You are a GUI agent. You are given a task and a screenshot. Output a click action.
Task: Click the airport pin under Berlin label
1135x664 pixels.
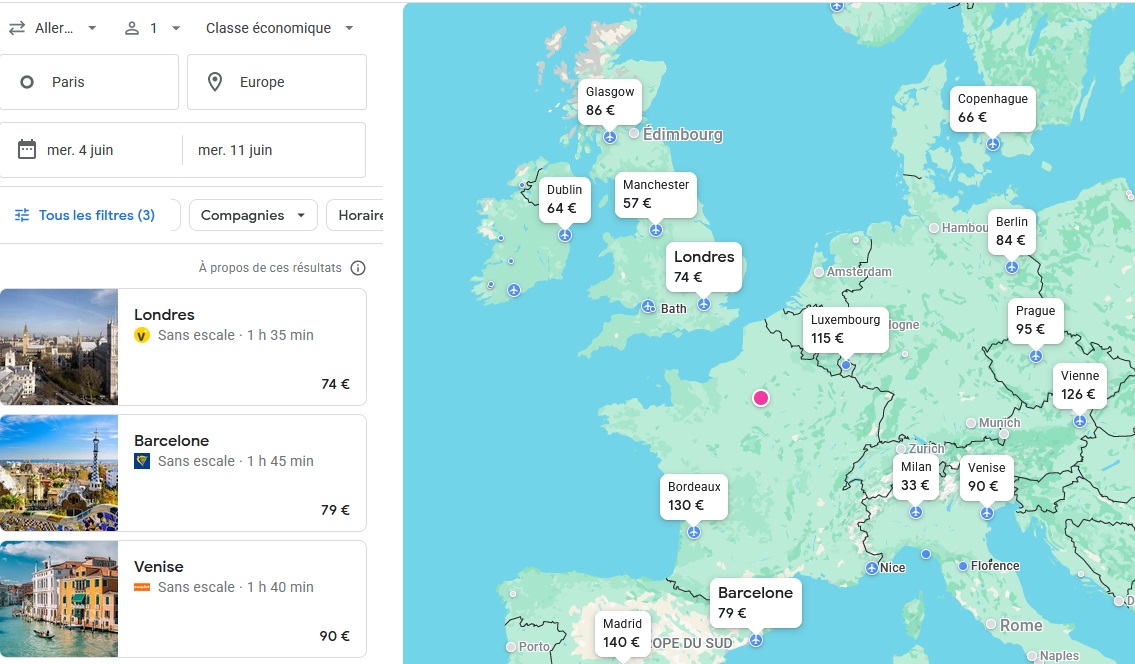1012,267
